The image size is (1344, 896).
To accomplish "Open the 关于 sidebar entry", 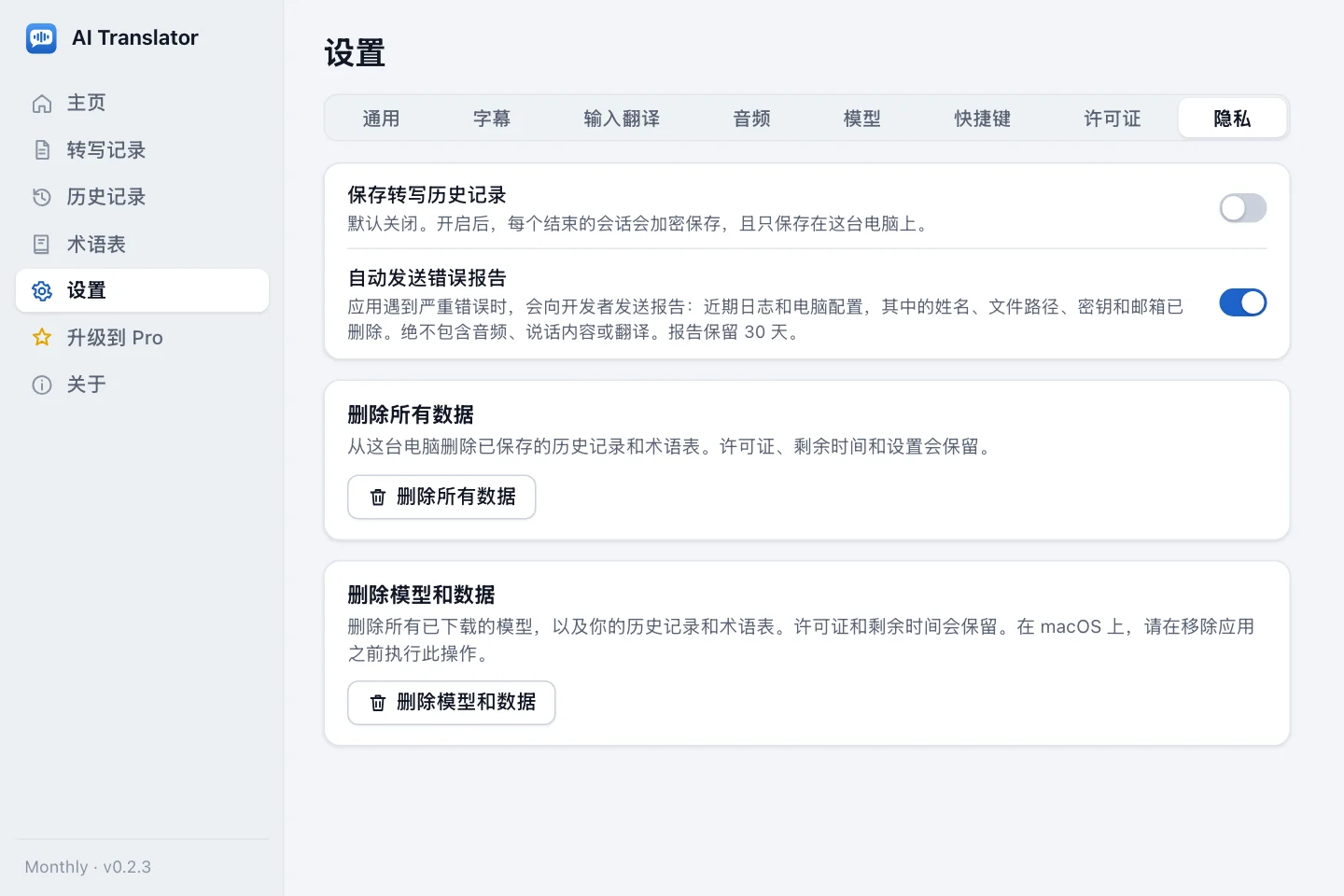I will (x=142, y=385).
